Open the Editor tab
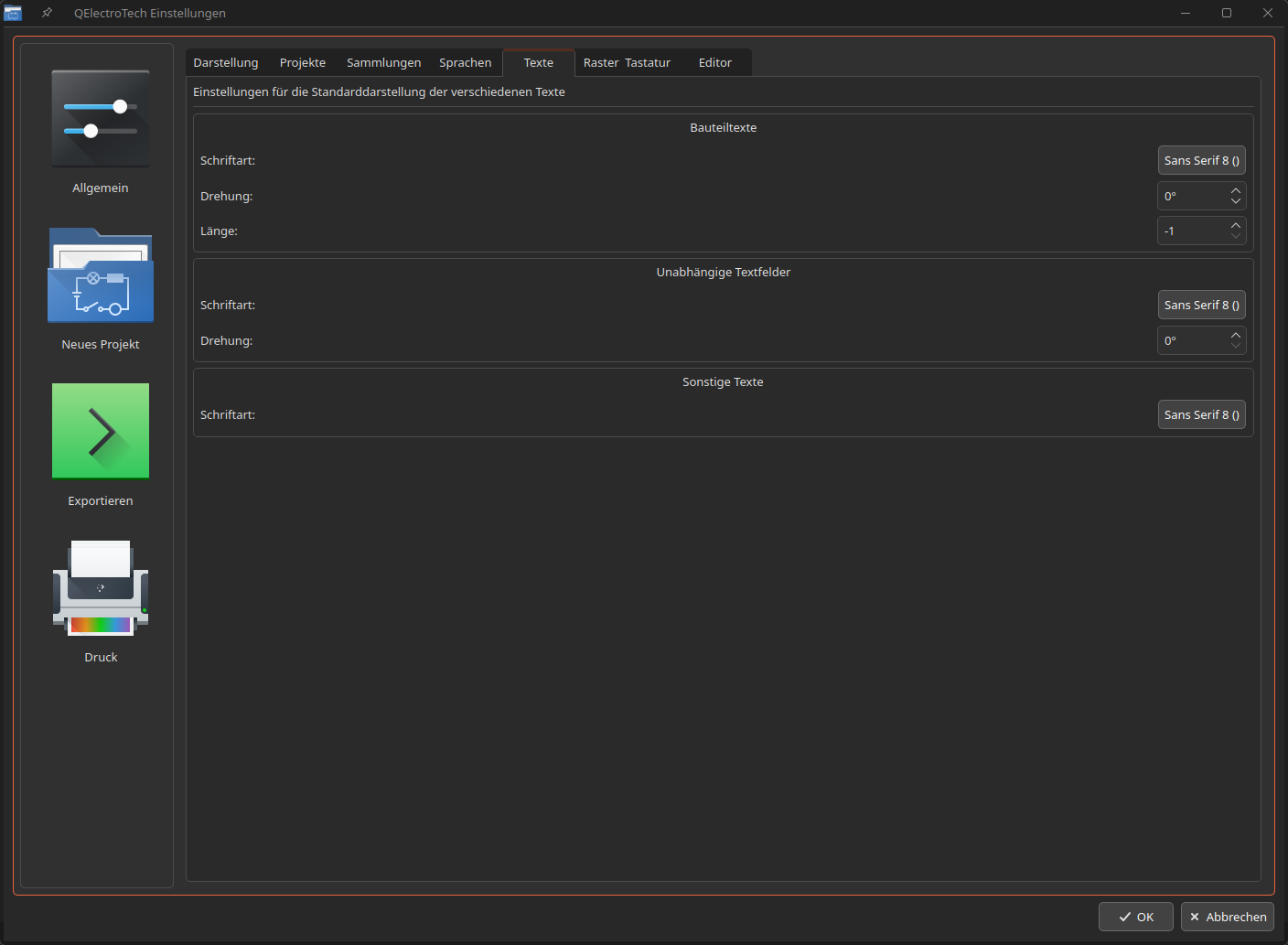 click(714, 63)
